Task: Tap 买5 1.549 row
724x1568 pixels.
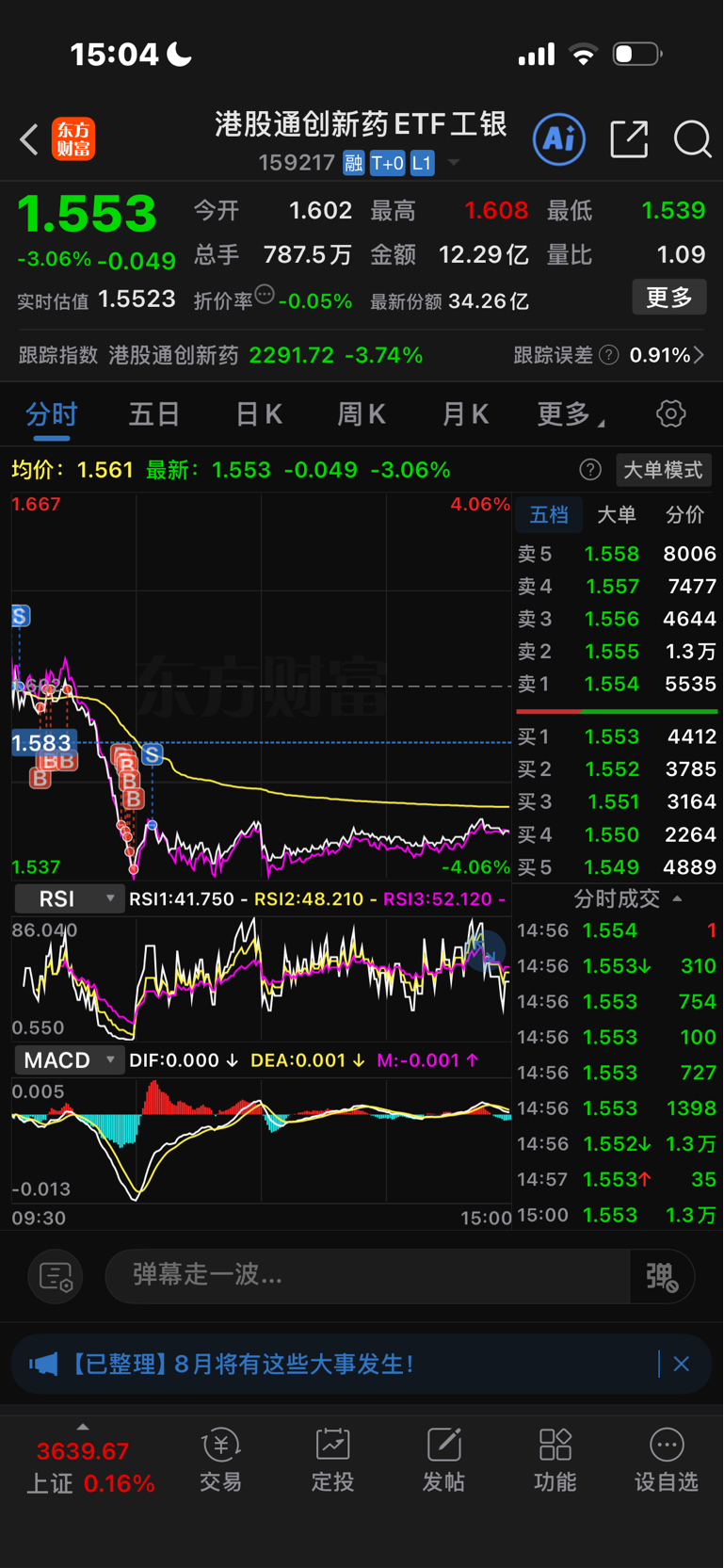Action: [x=617, y=866]
